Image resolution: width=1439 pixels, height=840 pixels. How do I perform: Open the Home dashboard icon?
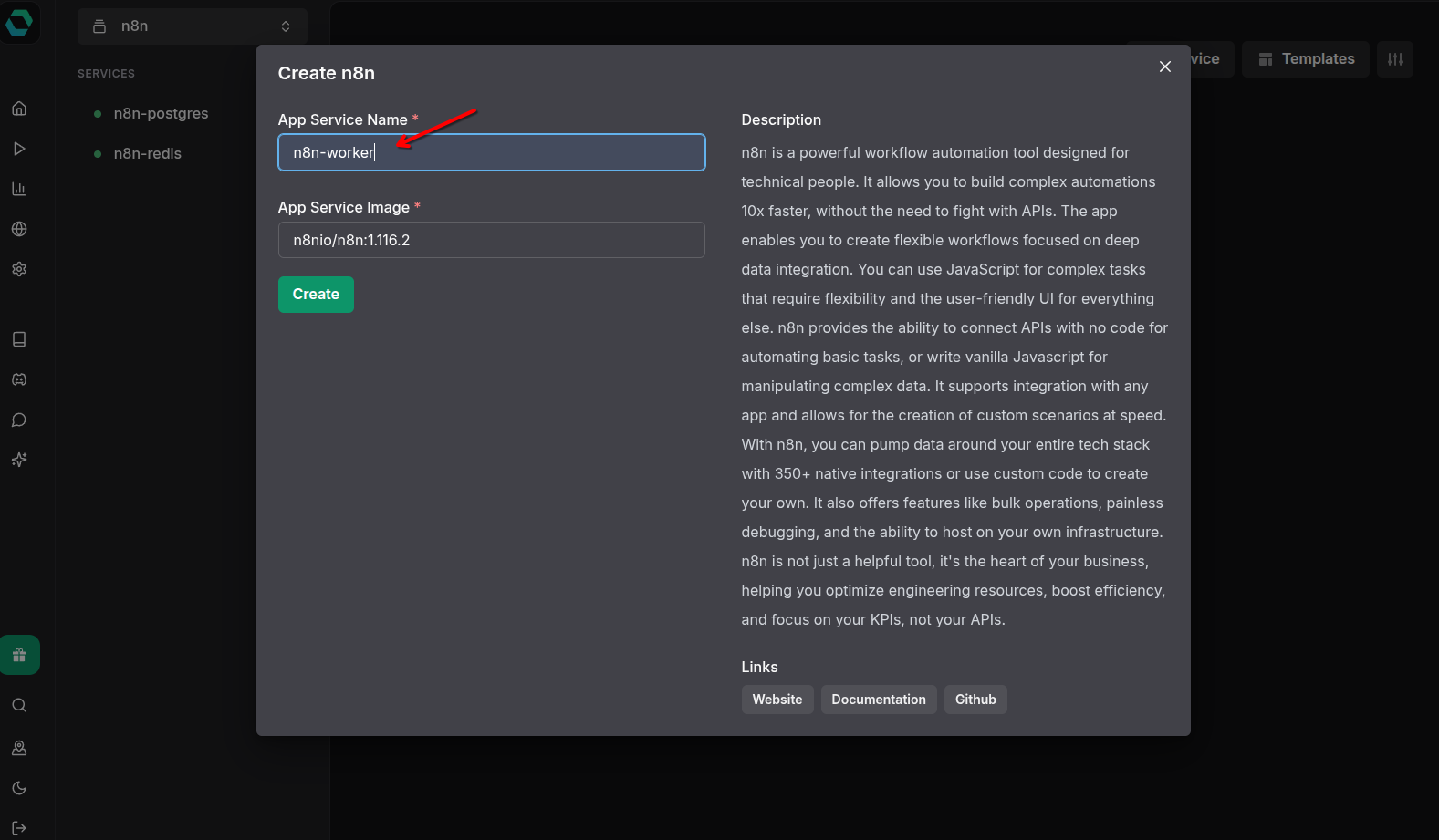click(x=19, y=109)
